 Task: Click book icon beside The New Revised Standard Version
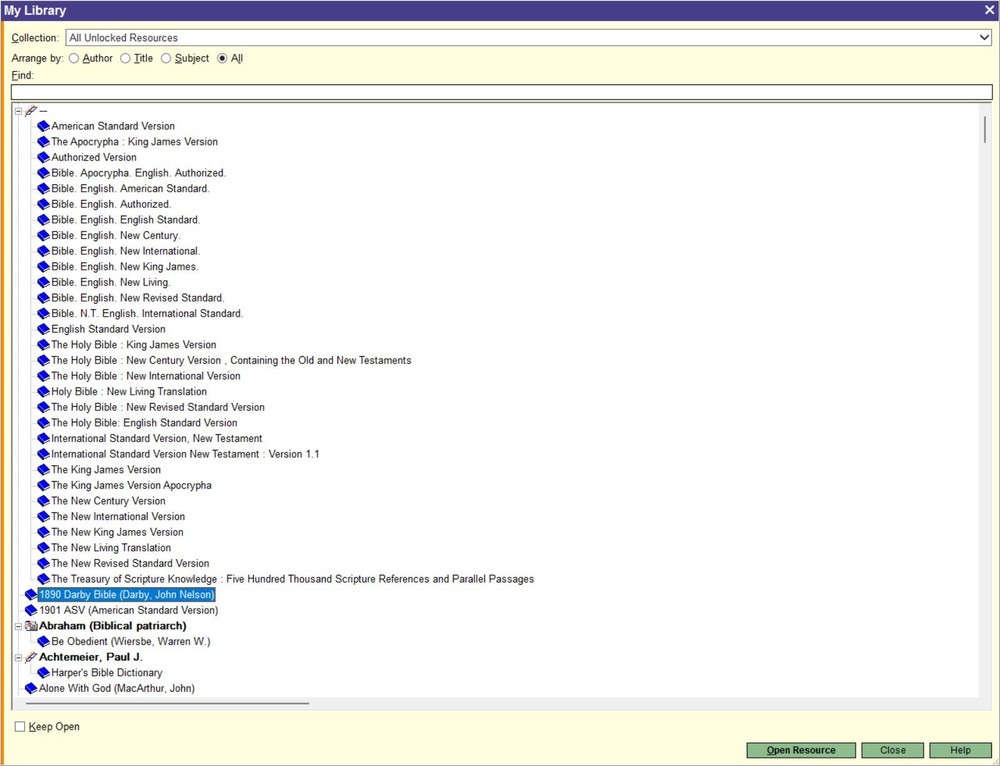point(43,563)
